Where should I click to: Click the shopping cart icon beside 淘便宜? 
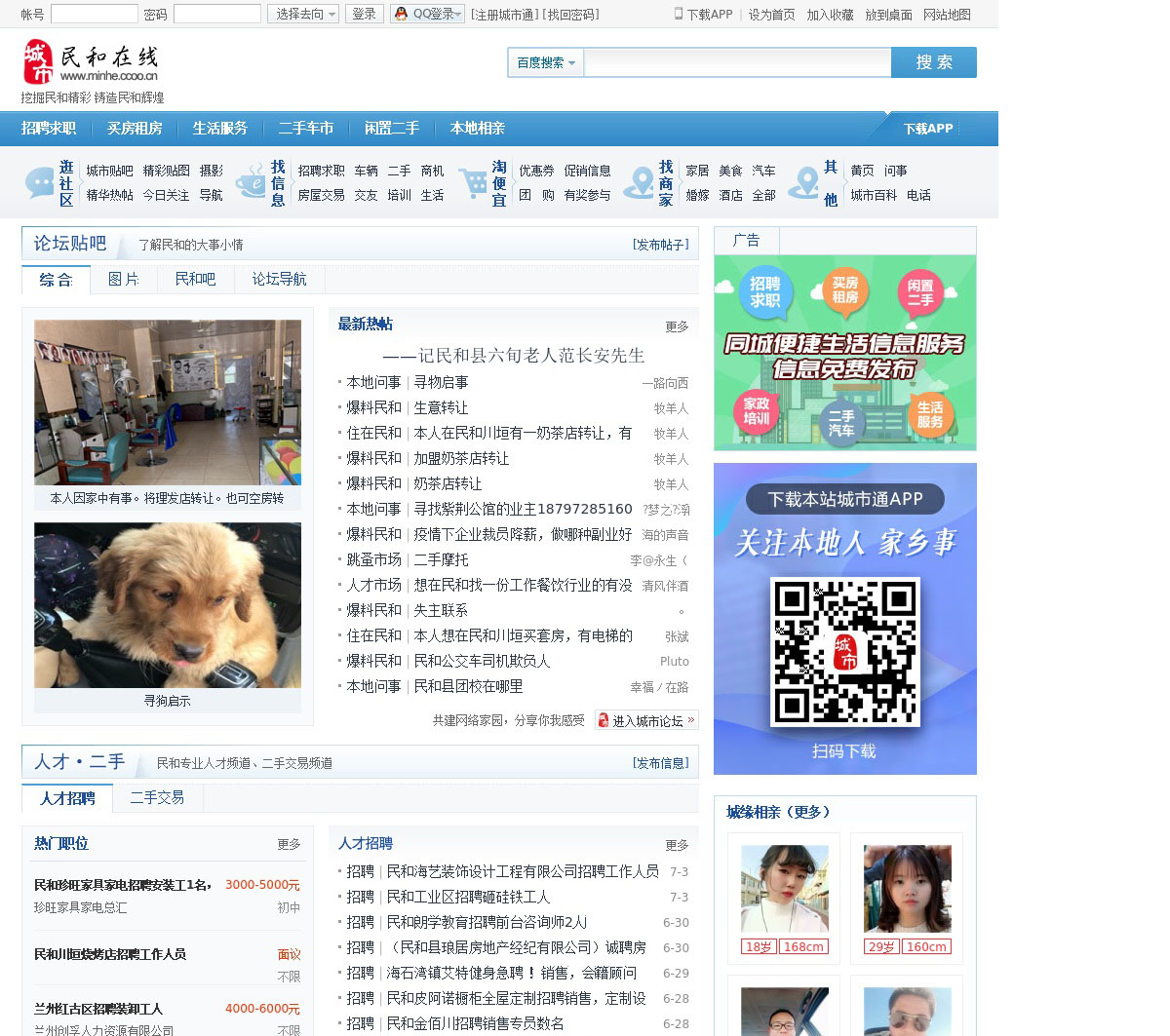(x=473, y=182)
